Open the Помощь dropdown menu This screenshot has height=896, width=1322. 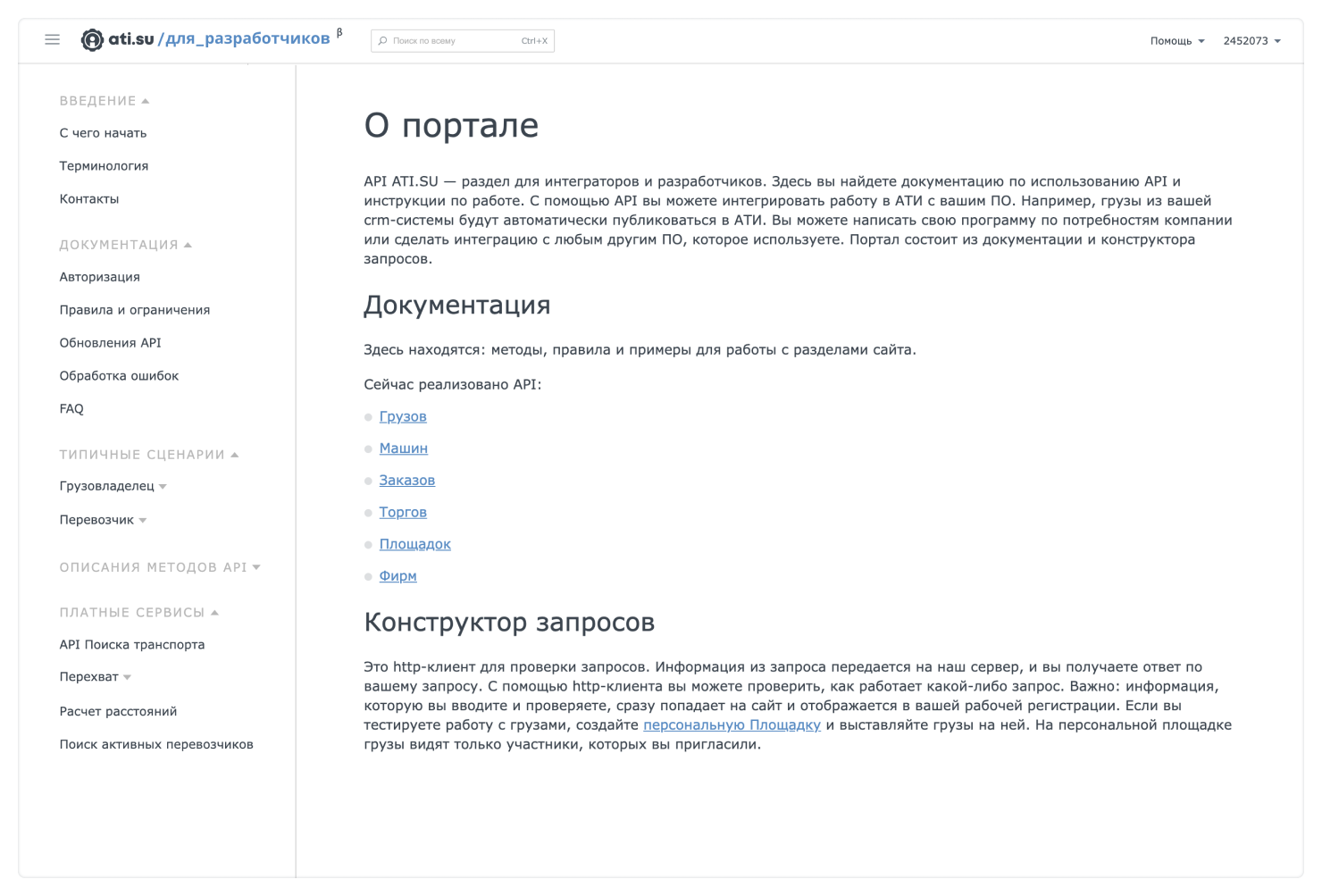pos(1177,41)
